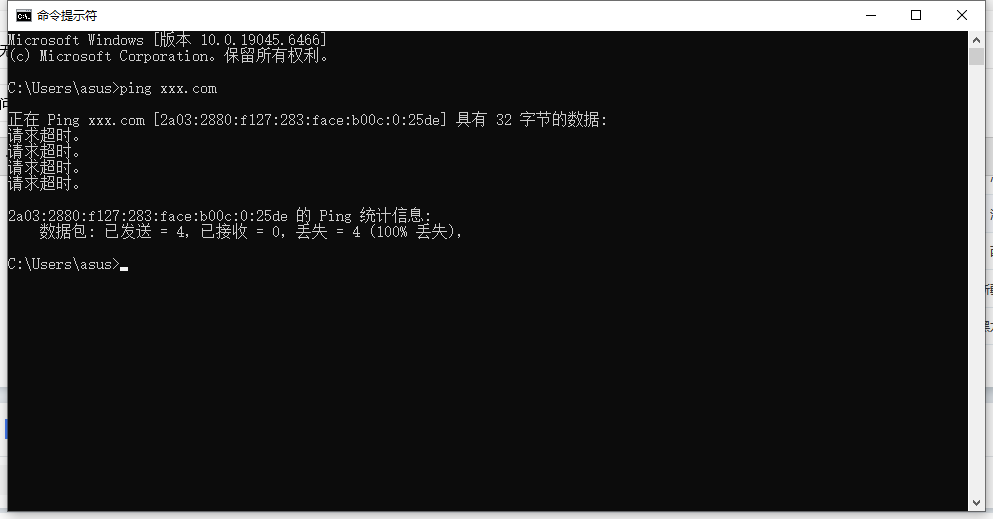Click the bracketed IPv6 address in the Ping line

[300, 120]
